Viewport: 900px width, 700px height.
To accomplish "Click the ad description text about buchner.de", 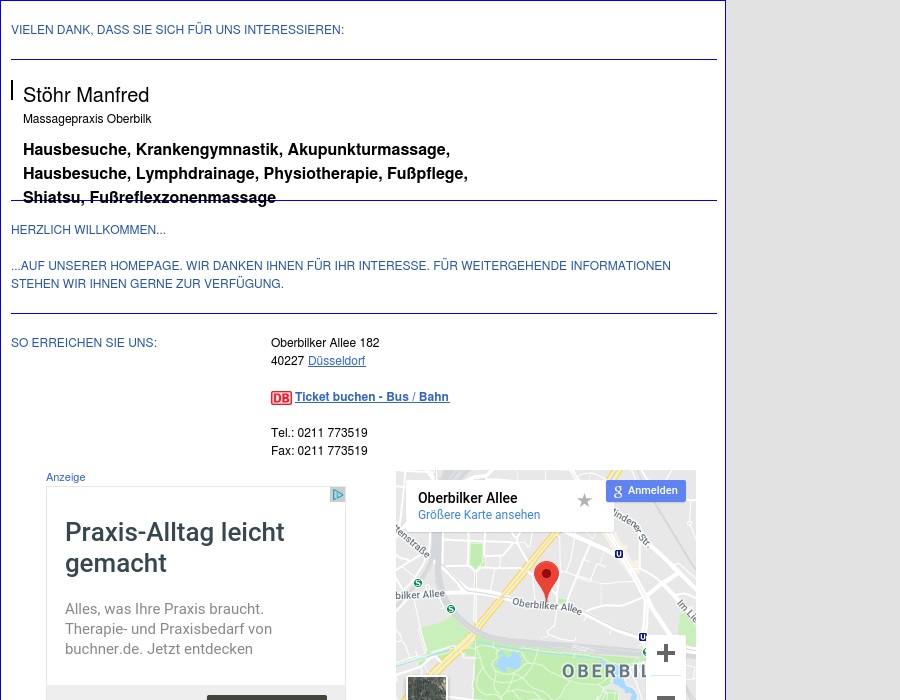I will [168, 629].
